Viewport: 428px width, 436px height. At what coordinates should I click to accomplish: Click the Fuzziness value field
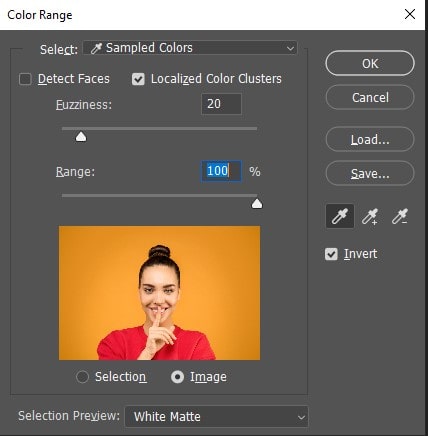[221, 104]
